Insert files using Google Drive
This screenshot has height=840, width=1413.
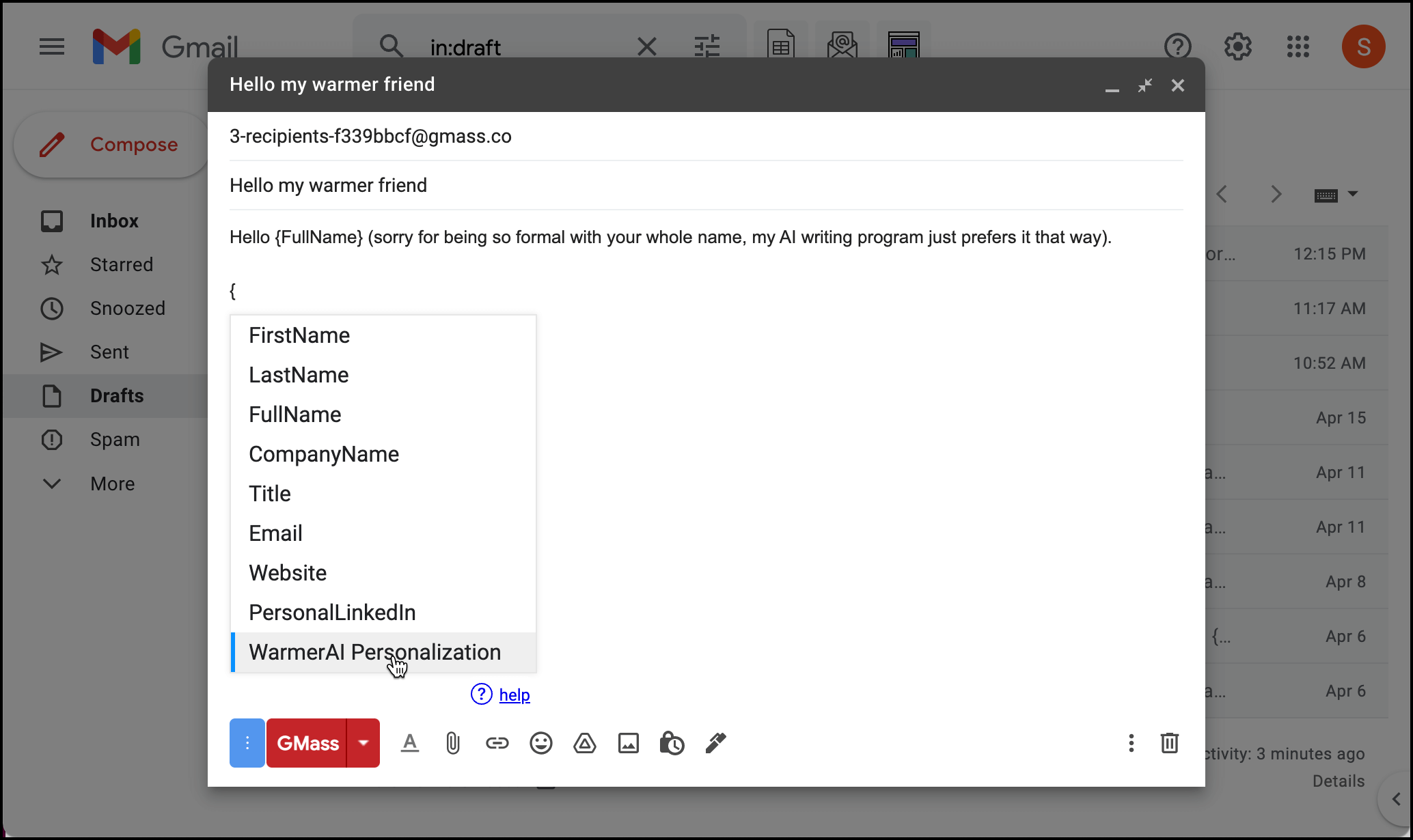coord(585,743)
